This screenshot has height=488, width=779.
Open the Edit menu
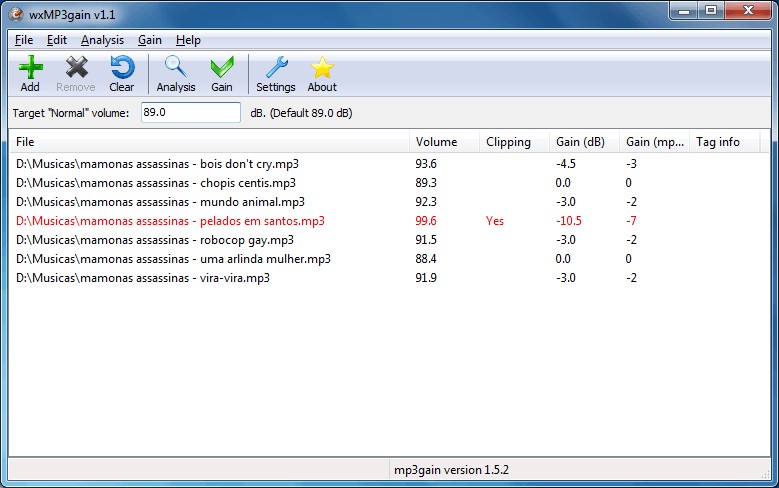tap(57, 40)
